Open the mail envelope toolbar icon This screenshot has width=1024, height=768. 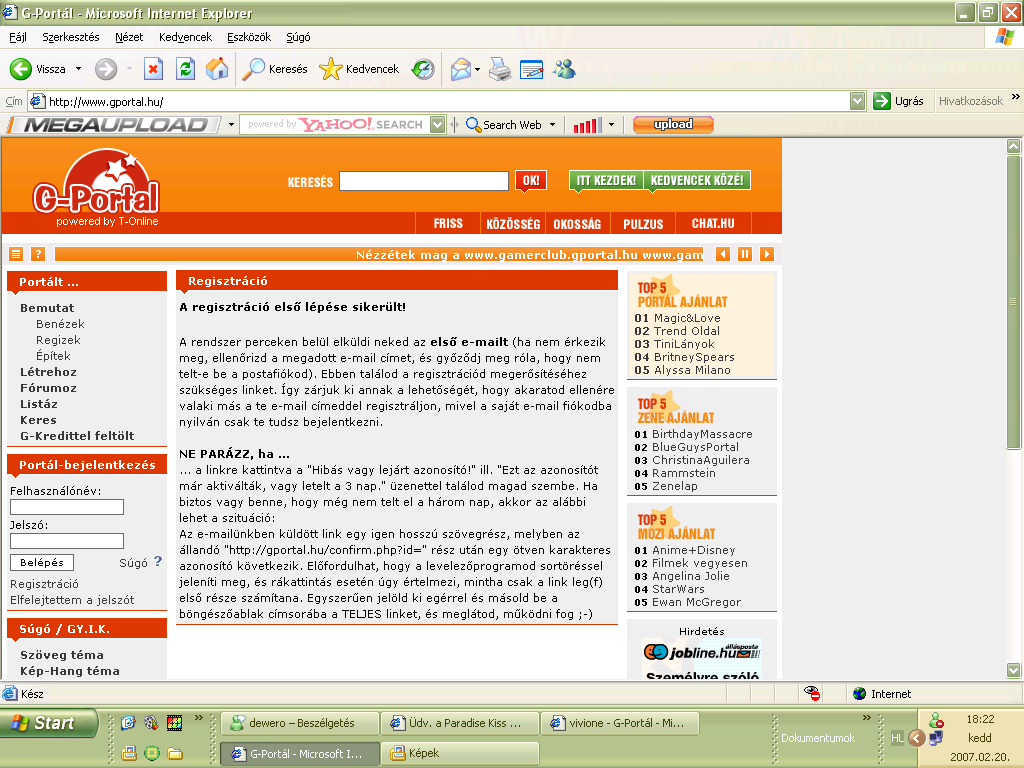coord(461,69)
